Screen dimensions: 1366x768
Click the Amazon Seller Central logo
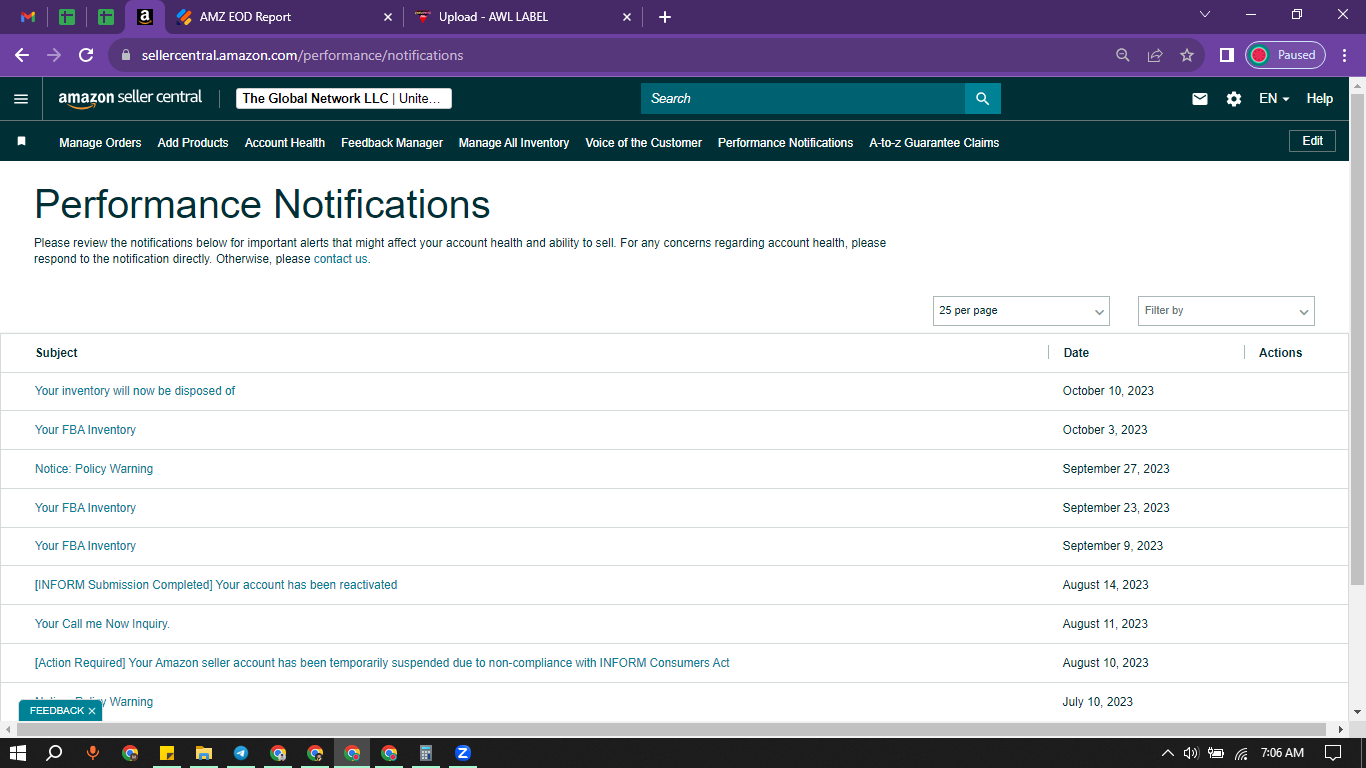pos(130,98)
